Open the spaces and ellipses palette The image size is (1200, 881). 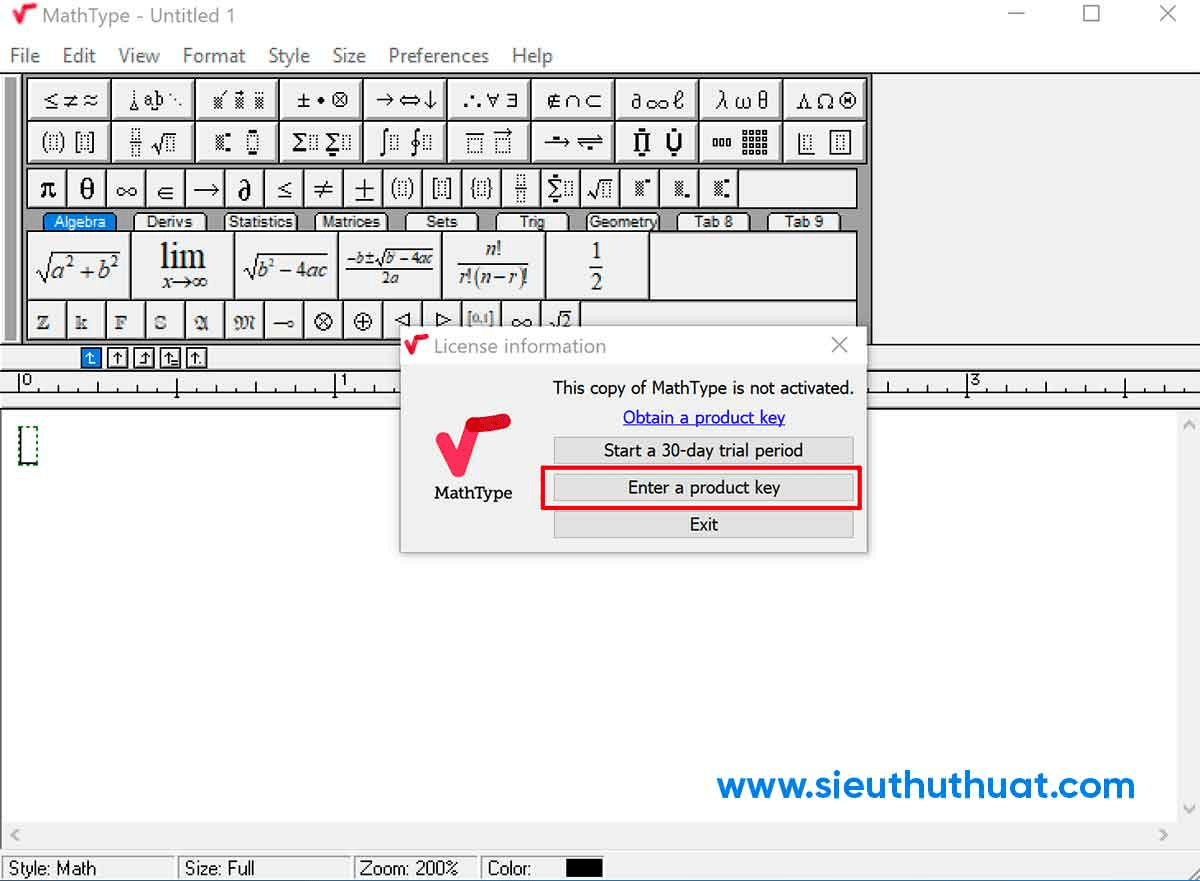(x=154, y=100)
